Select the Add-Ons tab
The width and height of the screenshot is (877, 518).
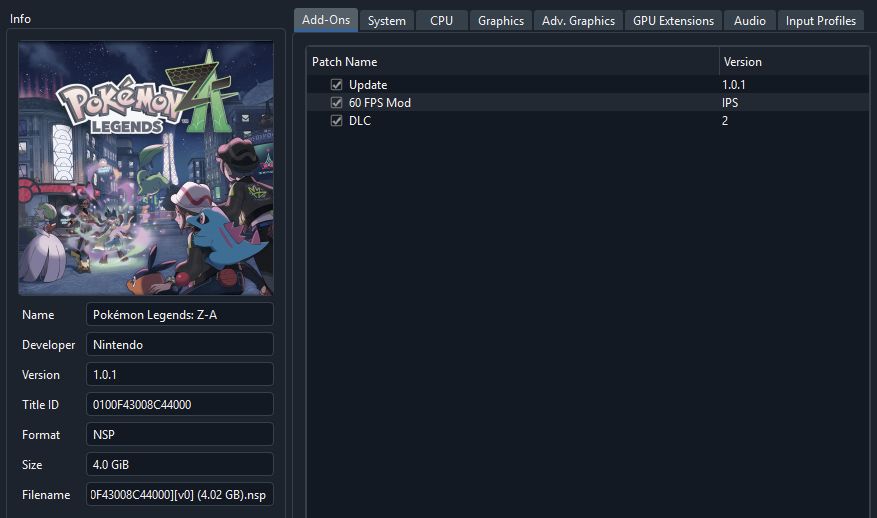(326, 20)
